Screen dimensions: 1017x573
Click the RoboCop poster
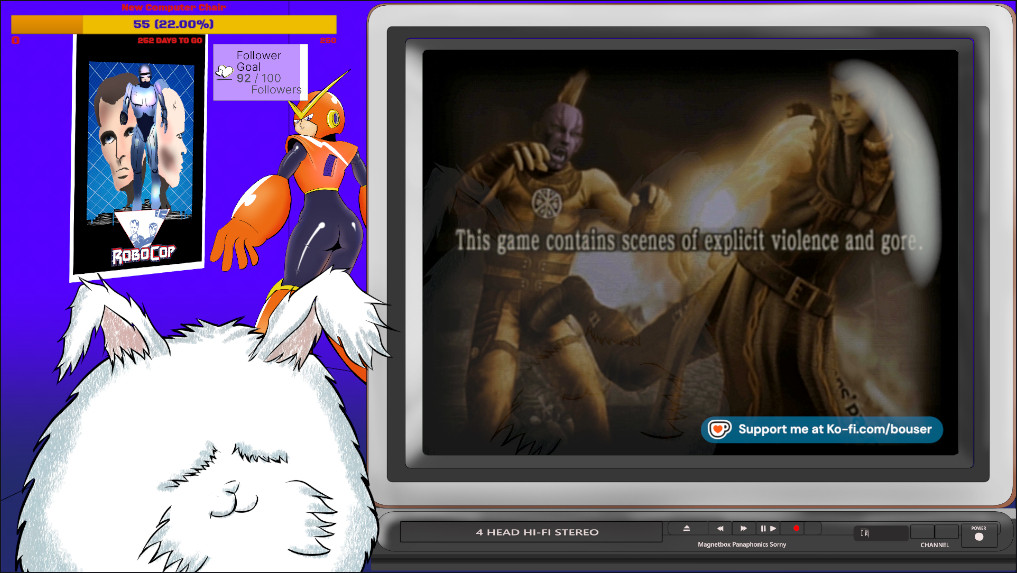click(x=138, y=157)
